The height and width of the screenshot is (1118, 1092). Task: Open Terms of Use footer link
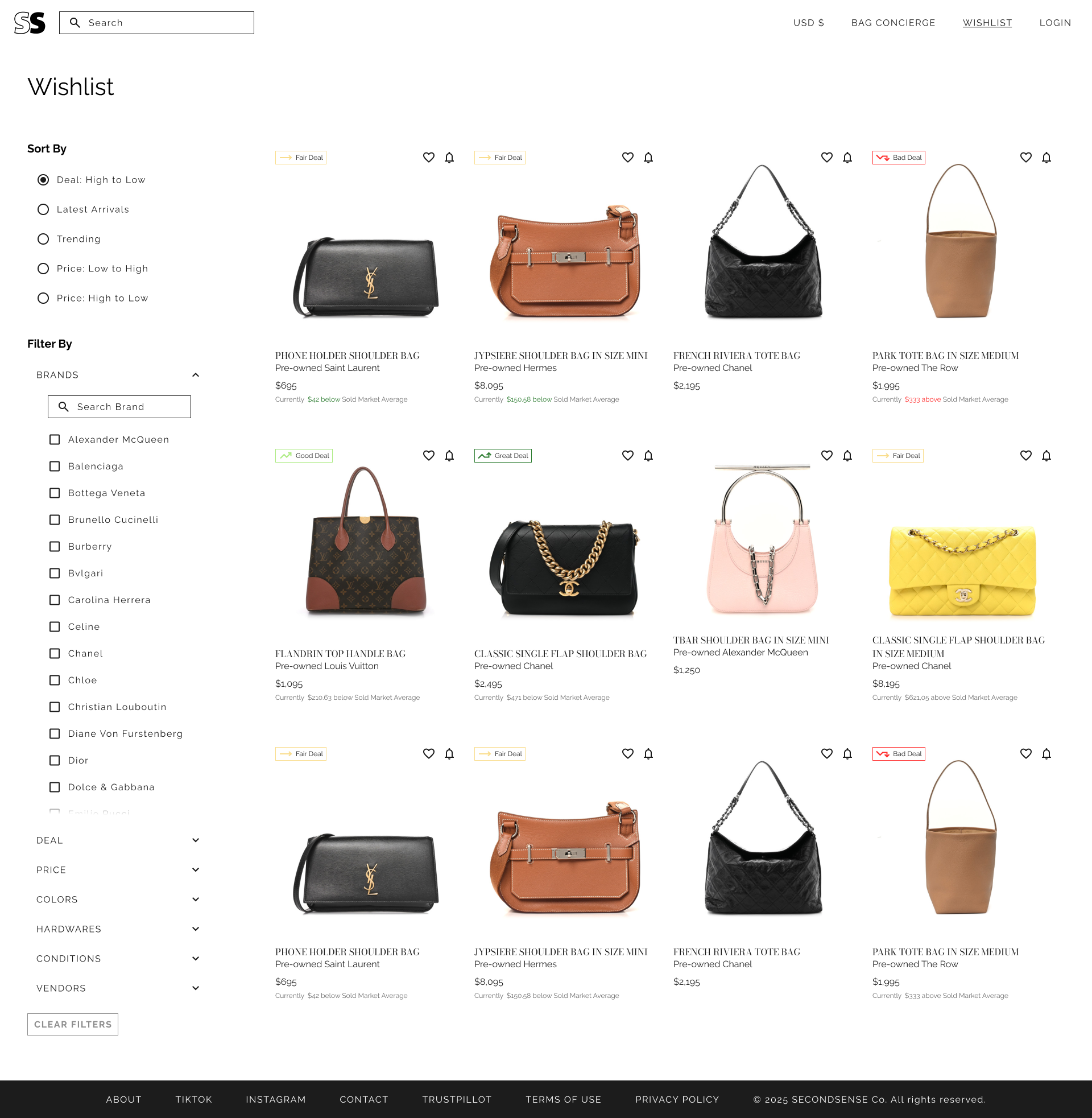562,1099
